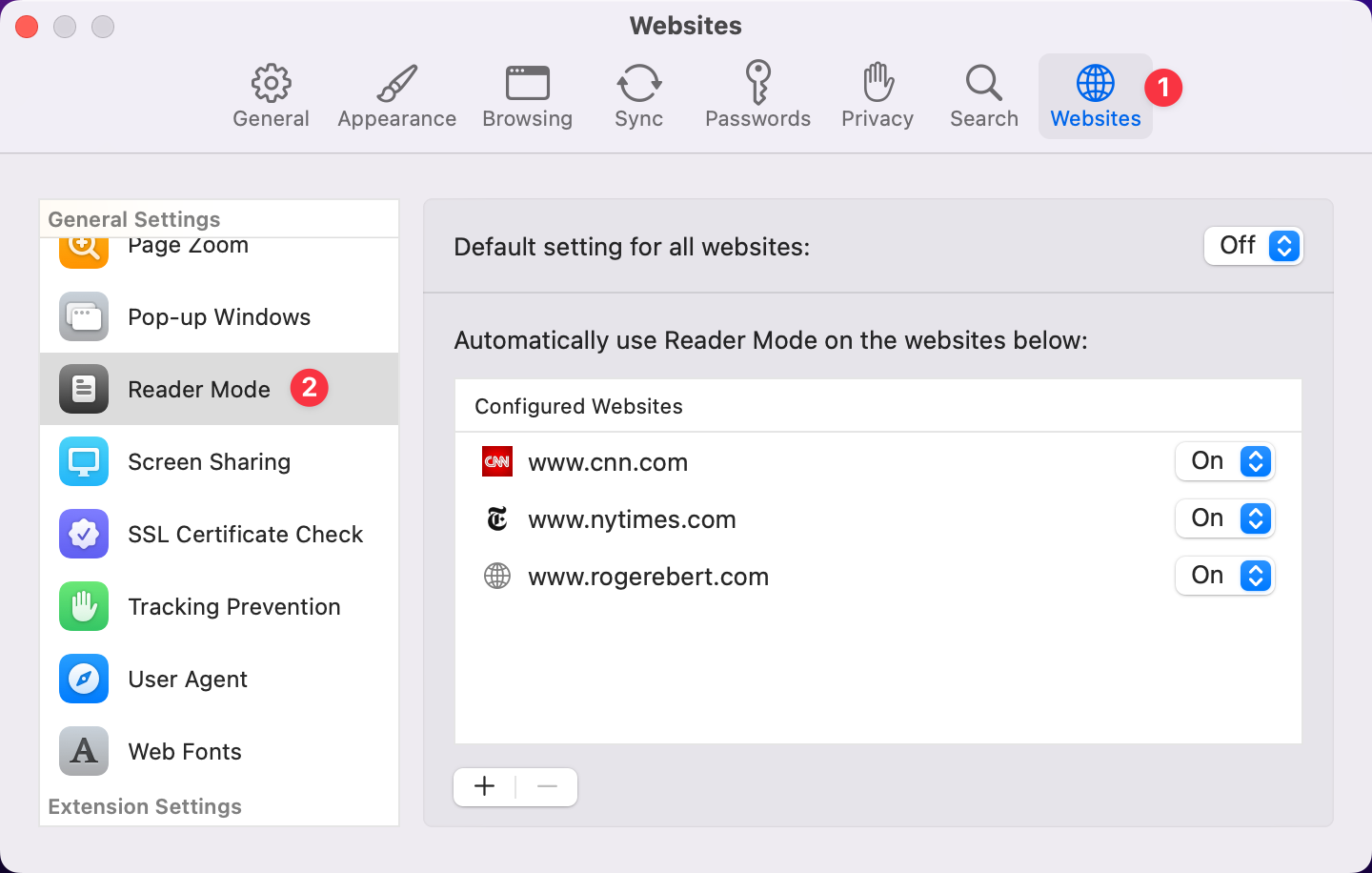Viewport: 1372px width, 873px height.
Task: Open Sync settings via the sync icon
Action: click(x=638, y=83)
